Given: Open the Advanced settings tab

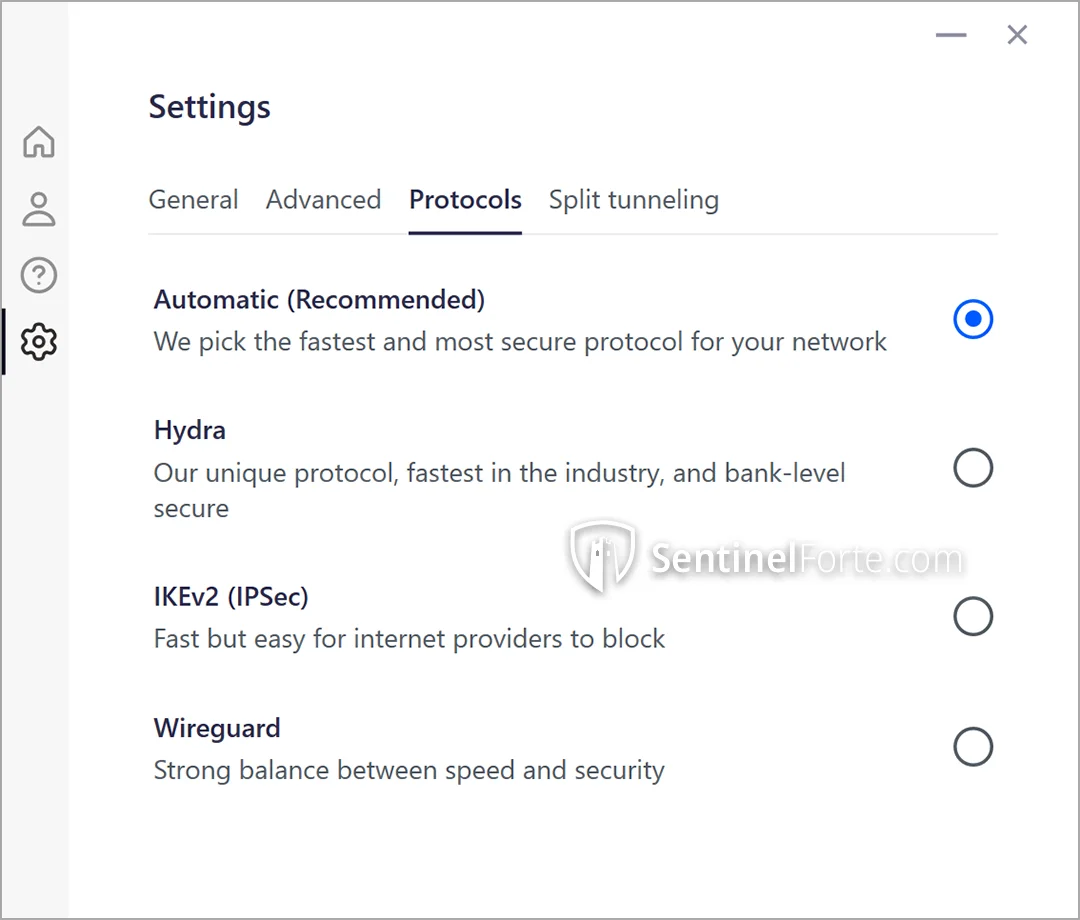Looking at the screenshot, I should (323, 200).
